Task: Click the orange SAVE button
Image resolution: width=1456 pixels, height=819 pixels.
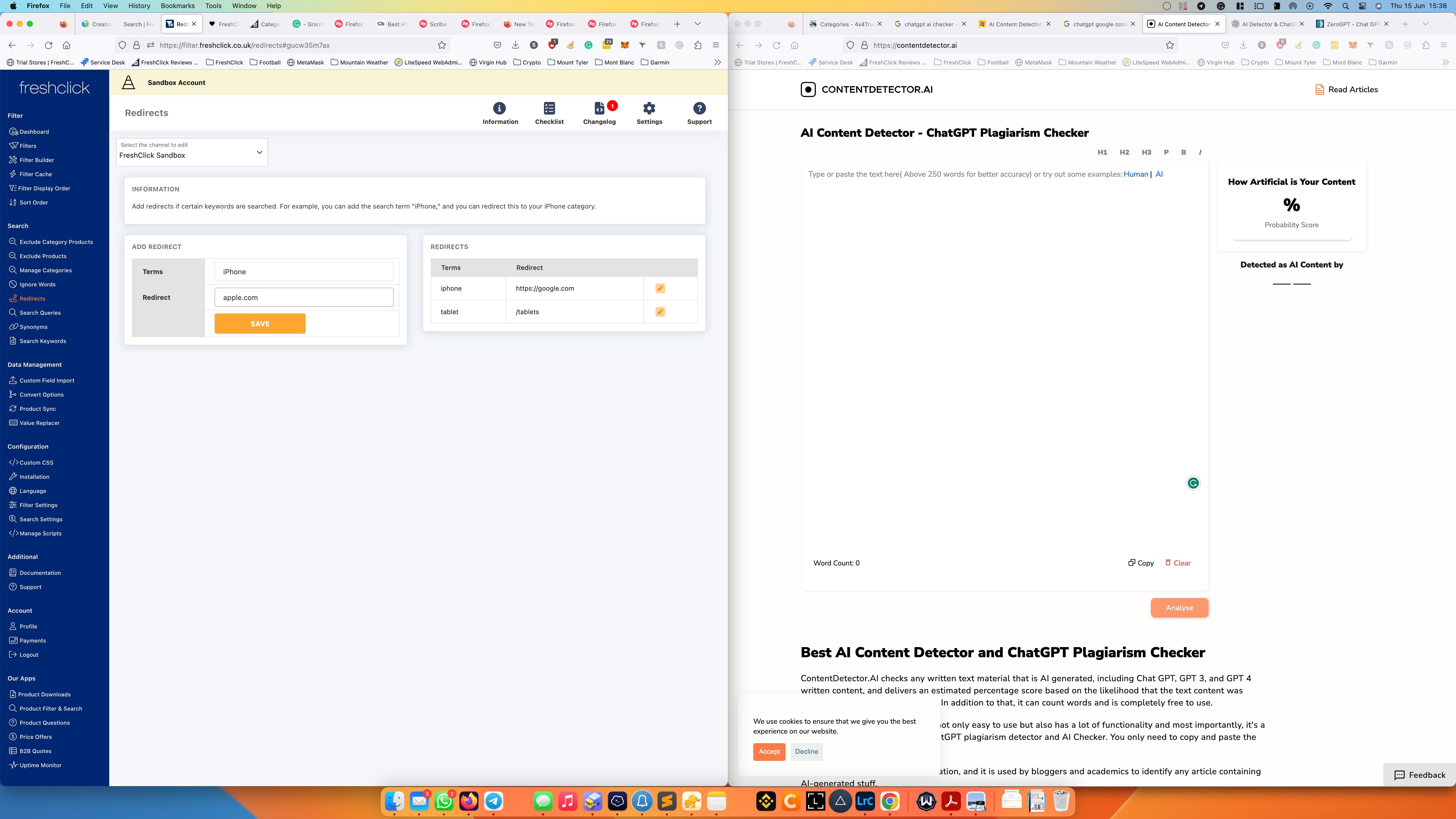Action: click(x=260, y=324)
